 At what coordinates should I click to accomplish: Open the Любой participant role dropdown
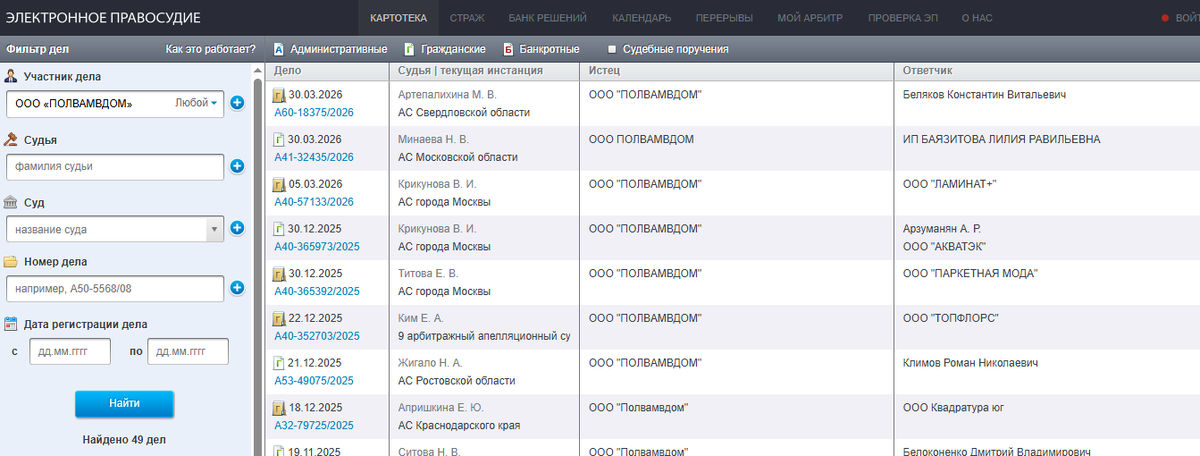(196, 103)
